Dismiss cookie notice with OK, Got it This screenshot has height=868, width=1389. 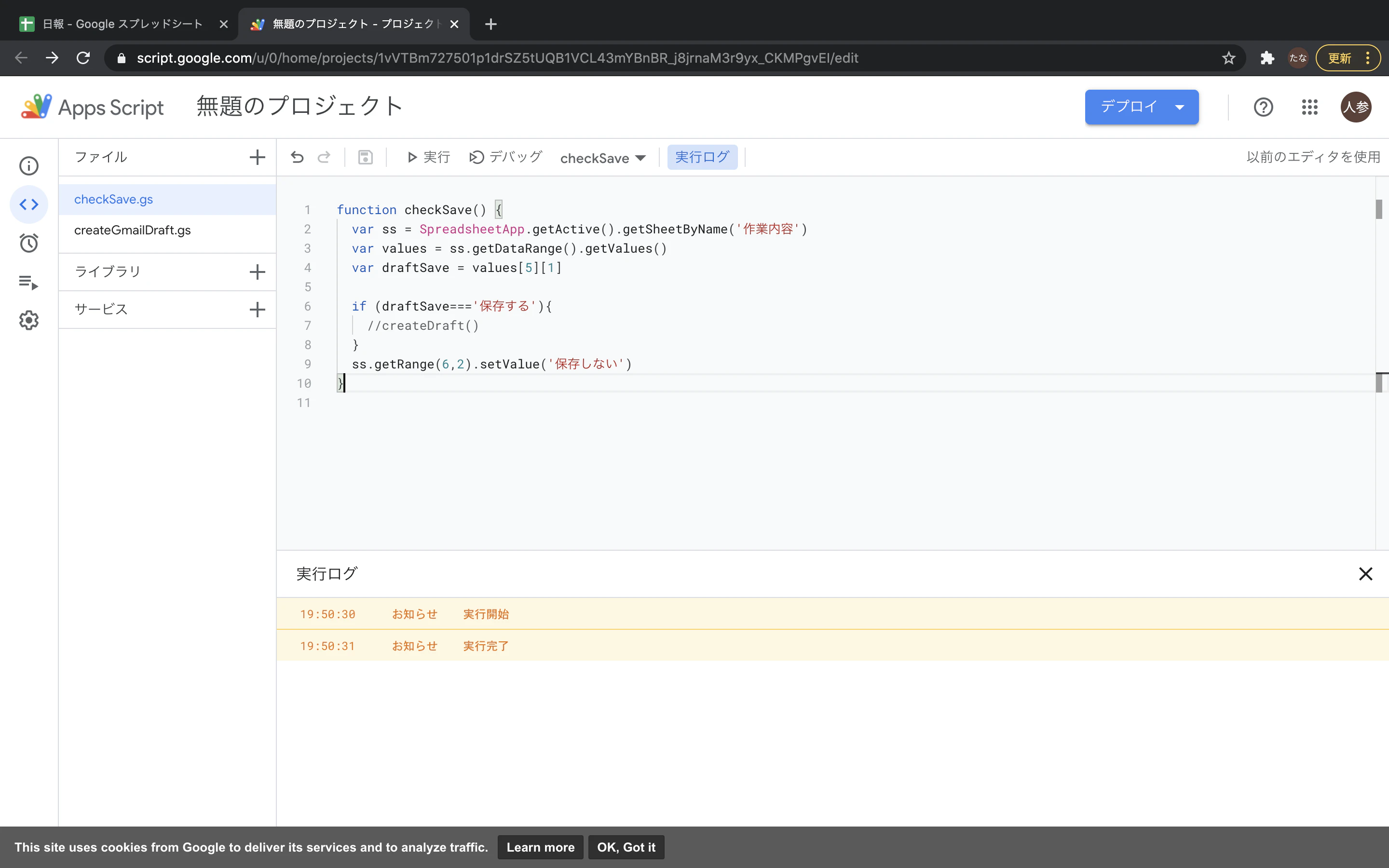tap(625, 847)
